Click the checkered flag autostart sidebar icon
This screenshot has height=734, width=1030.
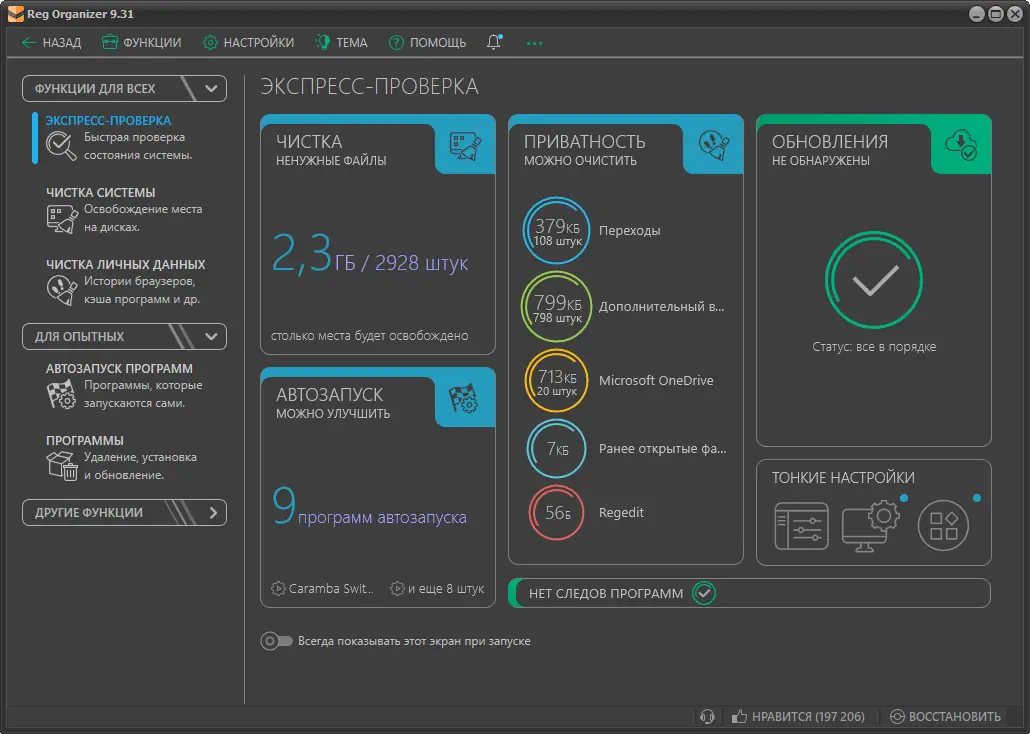61,394
